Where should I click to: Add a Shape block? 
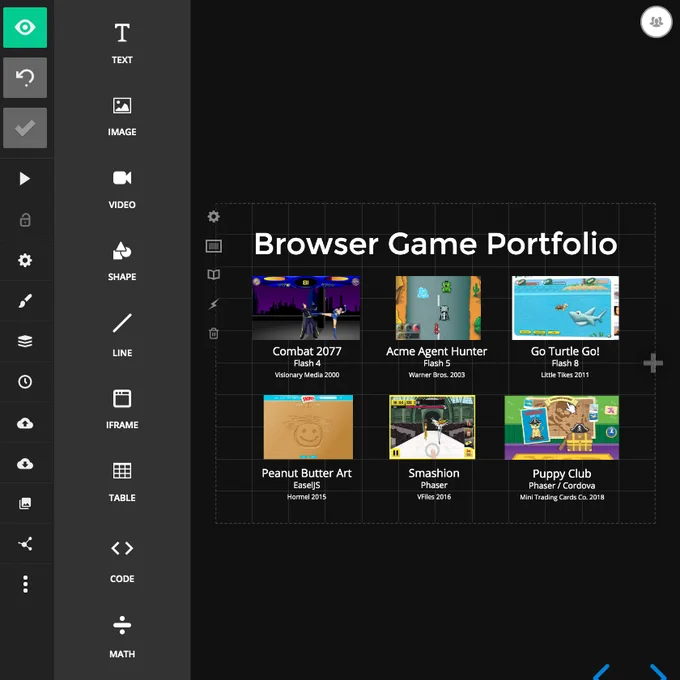tap(122, 262)
